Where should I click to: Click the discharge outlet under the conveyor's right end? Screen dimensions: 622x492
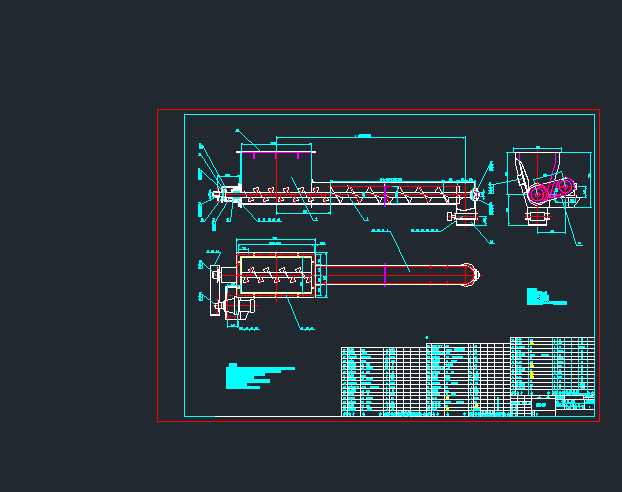pos(465,217)
